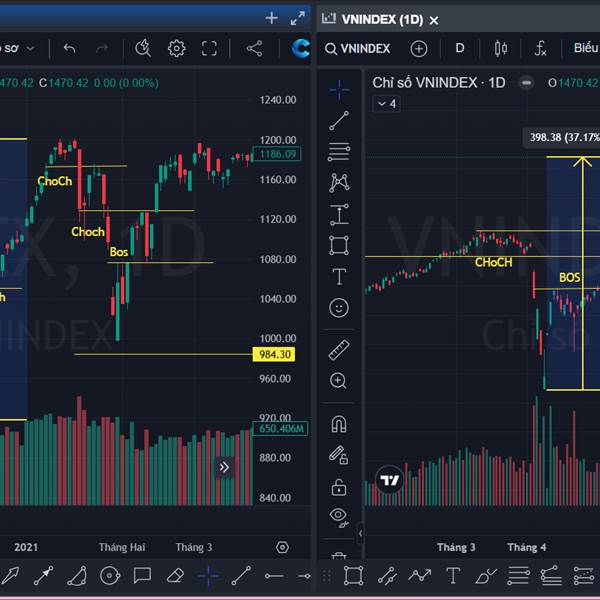Select the horizontal ray tool at bottom
The height and width of the screenshot is (600, 600).
click(305, 576)
